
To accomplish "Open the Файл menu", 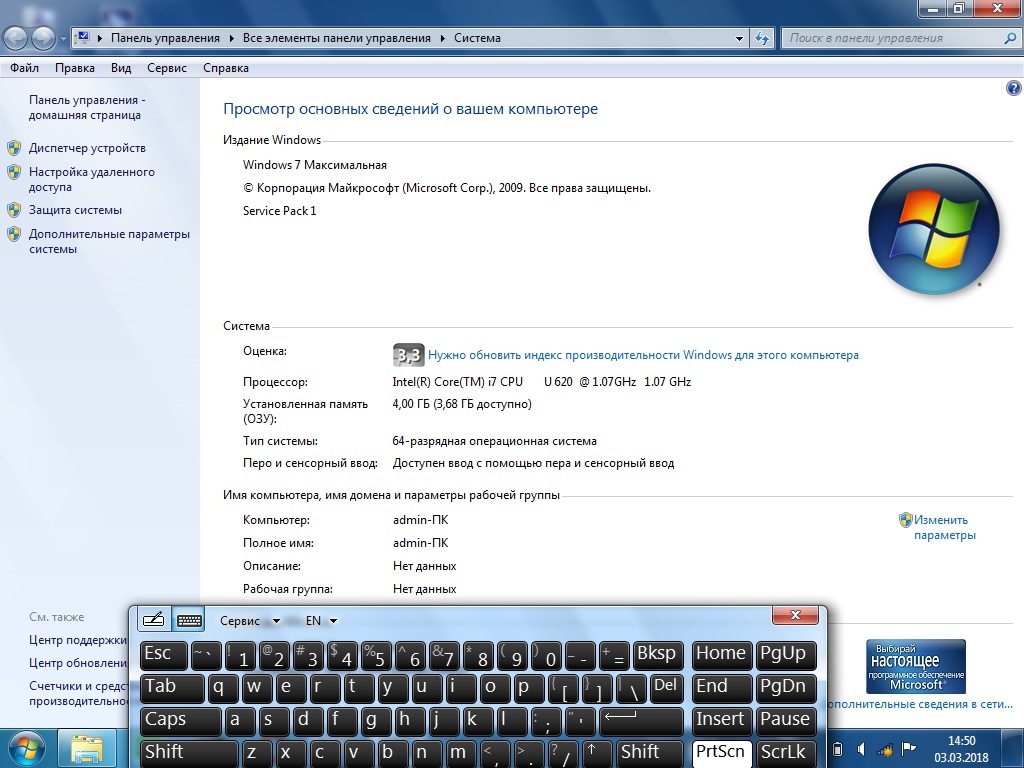I will 24,68.
